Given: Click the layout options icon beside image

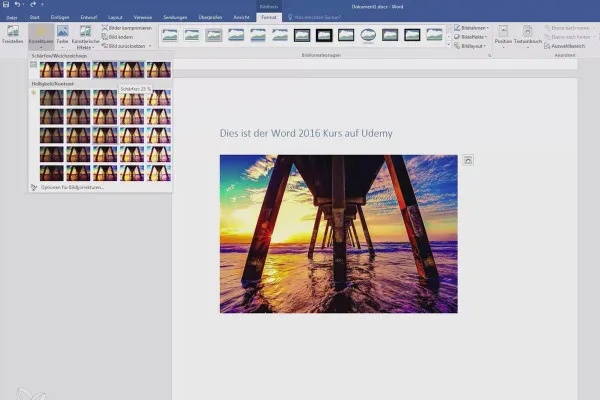Looking at the screenshot, I should [x=468, y=160].
